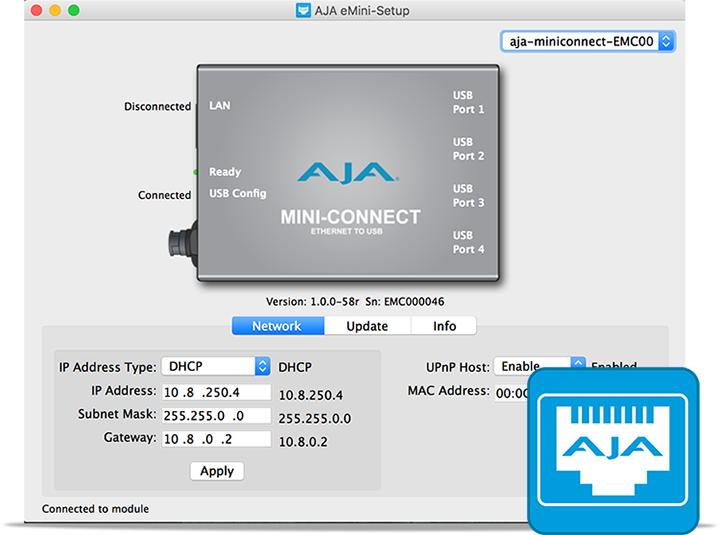The height and width of the screenshot is (535, 720).
Task: Click the USB Config label on the device
Action: [x=237, y=193]
